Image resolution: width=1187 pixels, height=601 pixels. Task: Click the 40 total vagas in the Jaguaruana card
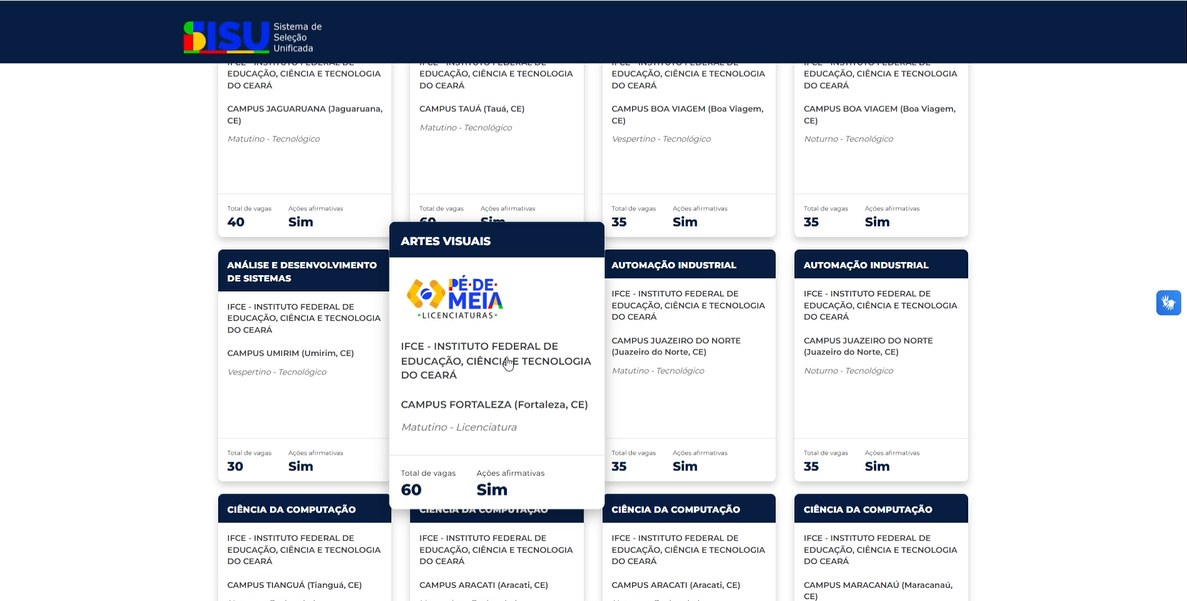[236, 222]
